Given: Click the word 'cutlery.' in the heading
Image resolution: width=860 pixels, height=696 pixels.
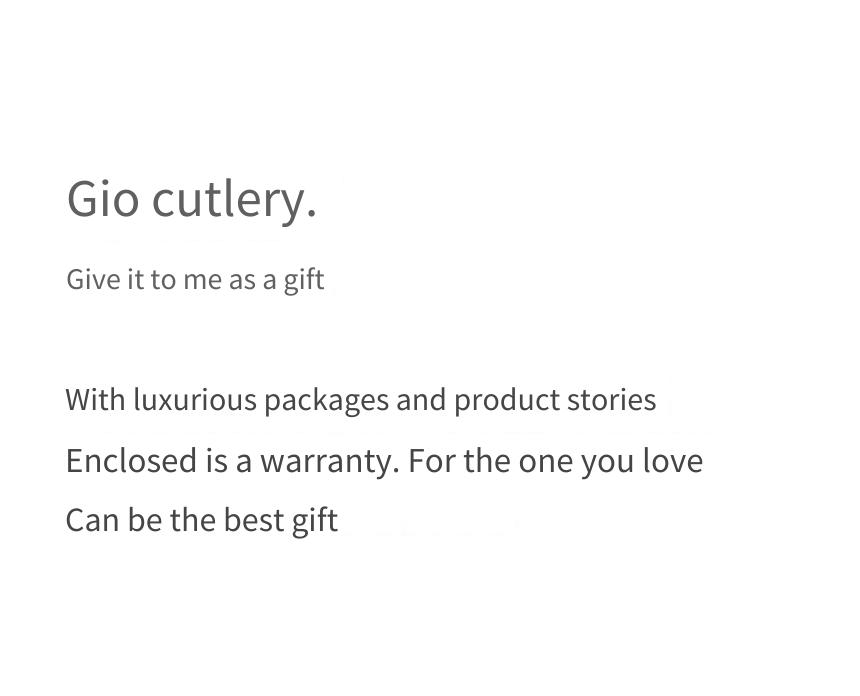Looking at the screenshot, I should click(x=234, y=201).
